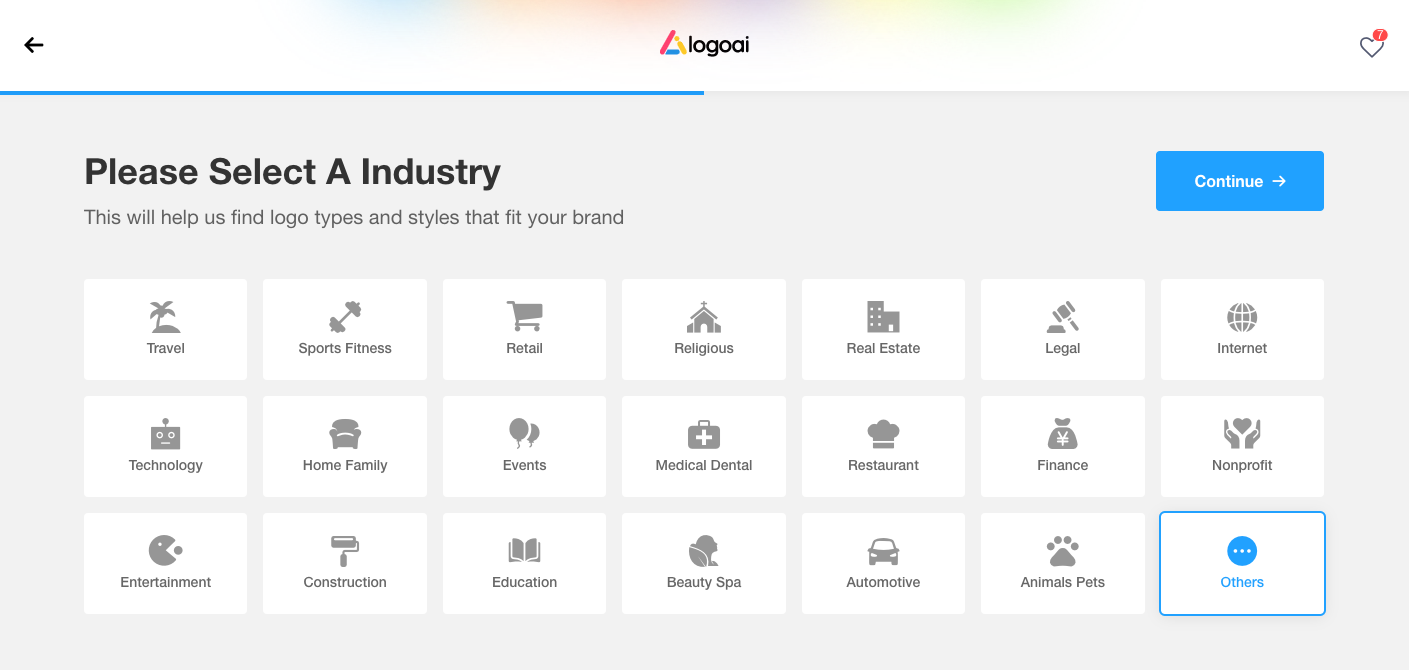This screenshot has width=1409, height=670.
Task: Choose the Real Estate tile
Action: [x=883, y=329]
